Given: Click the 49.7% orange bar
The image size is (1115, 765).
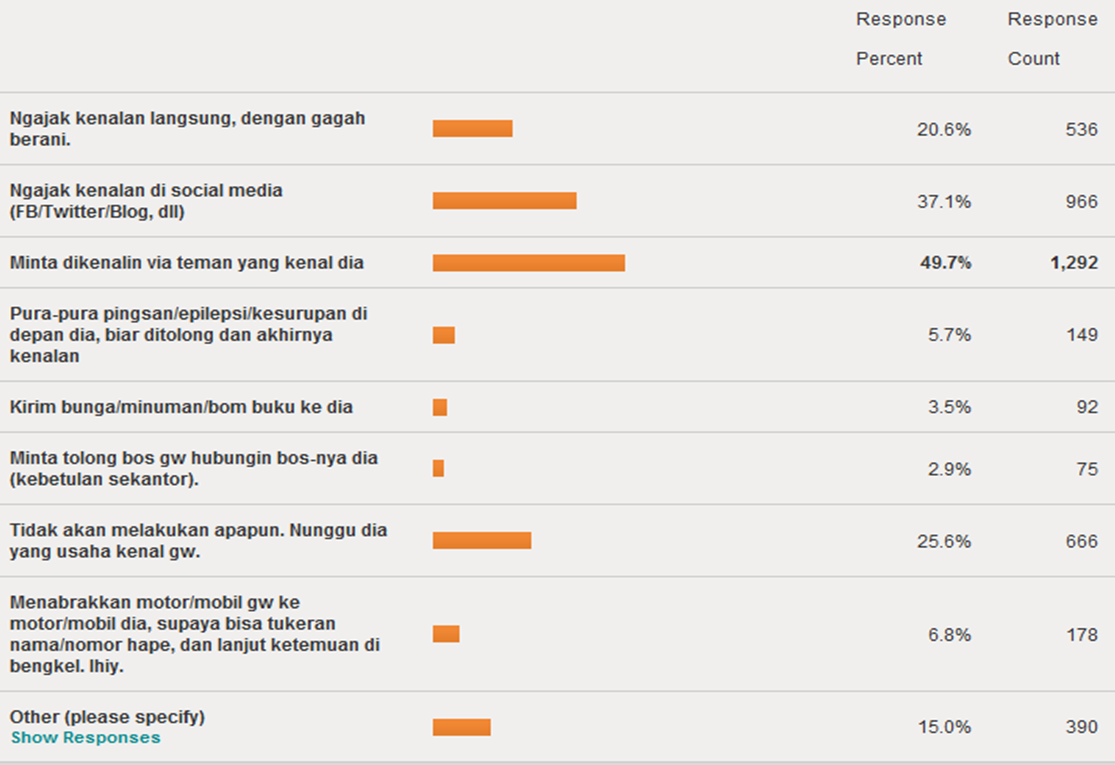Looking at the screenshot, I should point(528,263).
